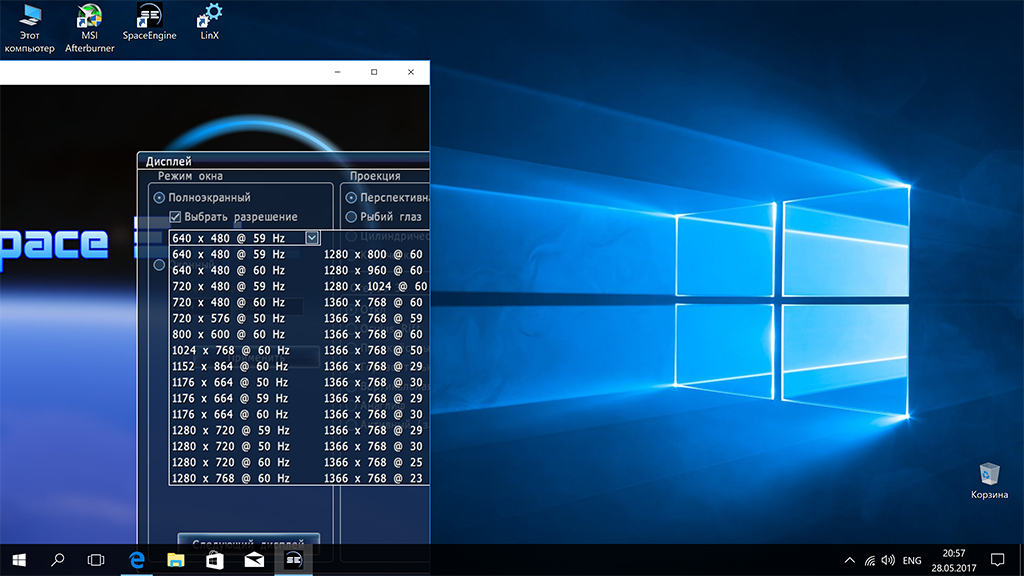Click the Mail app taskbar icon
The image size is (1024, 576).
tap(253, 560)
